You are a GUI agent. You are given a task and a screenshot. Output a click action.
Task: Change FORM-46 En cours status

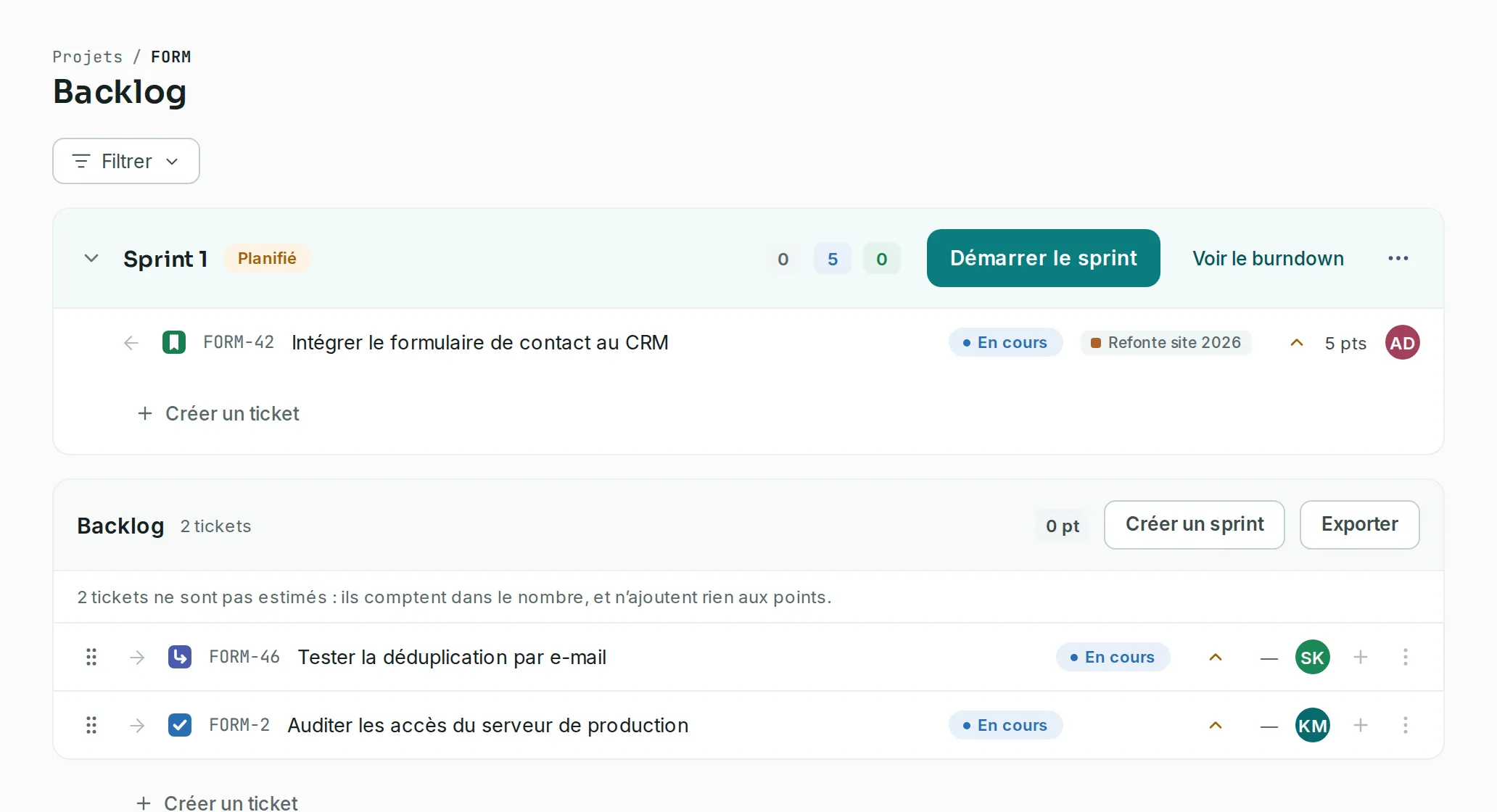coord(1113,657)
